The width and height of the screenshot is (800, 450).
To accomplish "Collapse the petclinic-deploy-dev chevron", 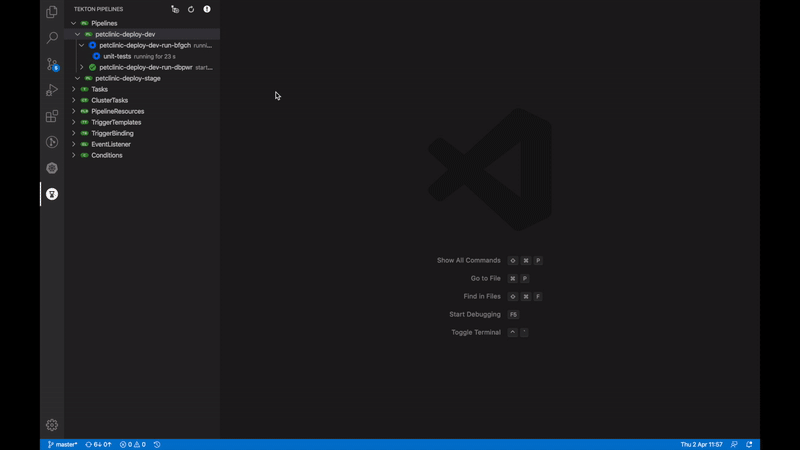I will (78, 34).
